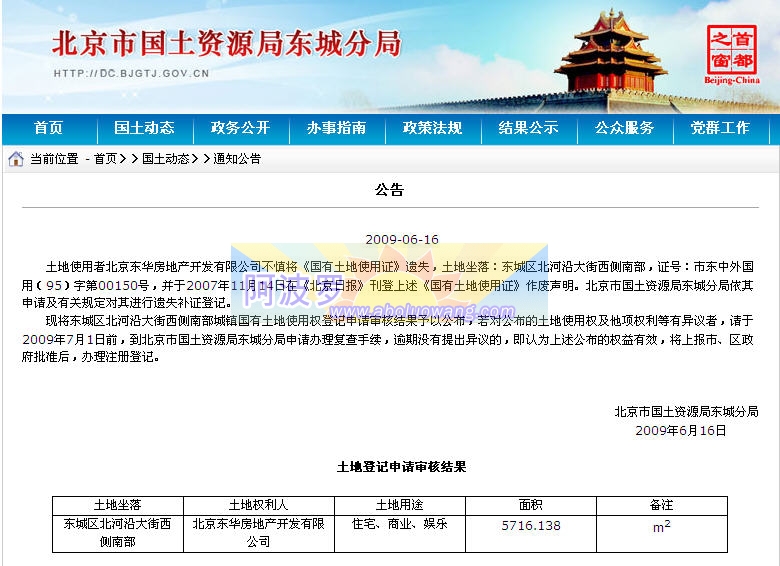780x566 pixels.
Task: Click the 面积 column header
Action: pyautogui.click(x=531, y=505)
